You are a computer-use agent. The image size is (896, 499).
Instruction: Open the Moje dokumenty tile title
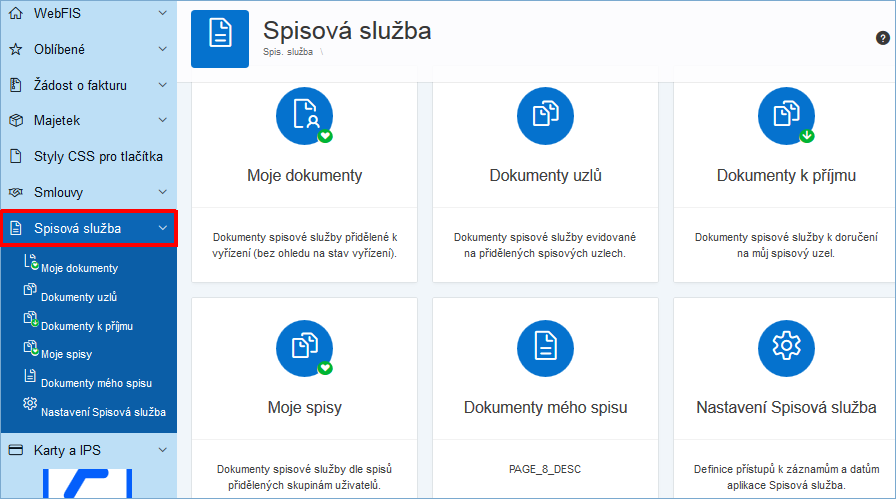tap(305, 175)
